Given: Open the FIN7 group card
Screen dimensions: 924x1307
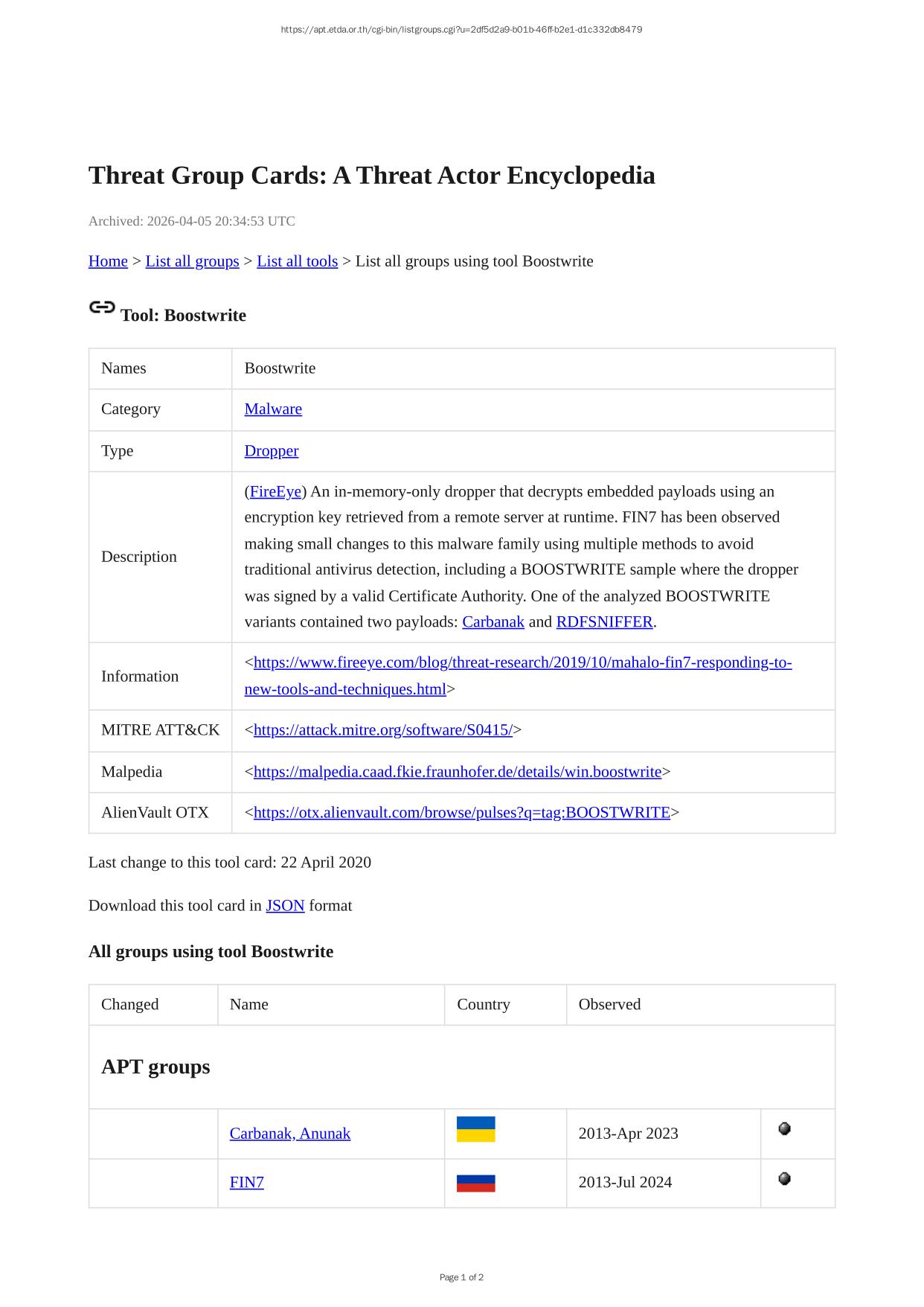Looking at the screenshot, I should click(x=246, y=1183).
